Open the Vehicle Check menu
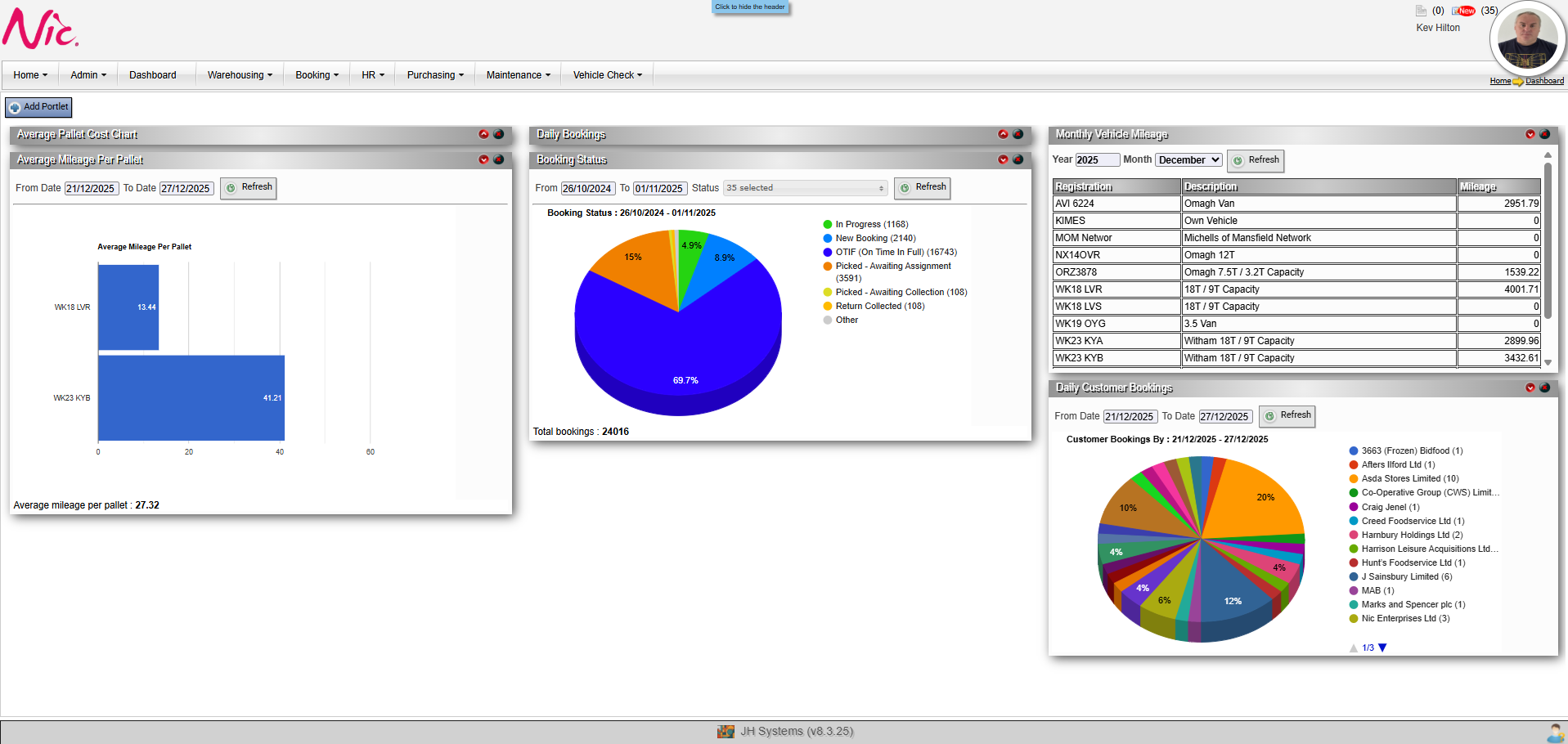 tap(607, 75)
